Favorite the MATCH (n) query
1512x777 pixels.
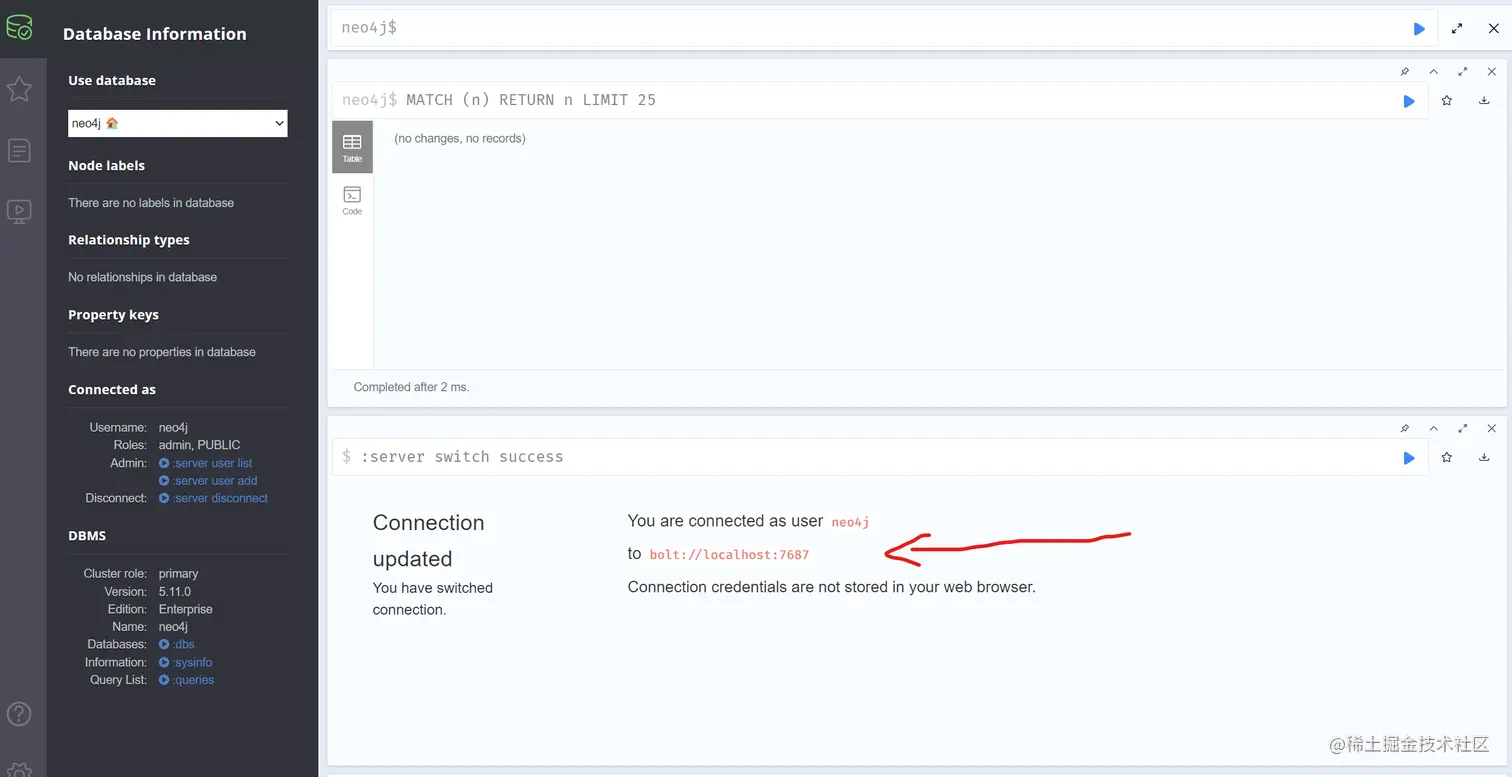pos(1447,100)
